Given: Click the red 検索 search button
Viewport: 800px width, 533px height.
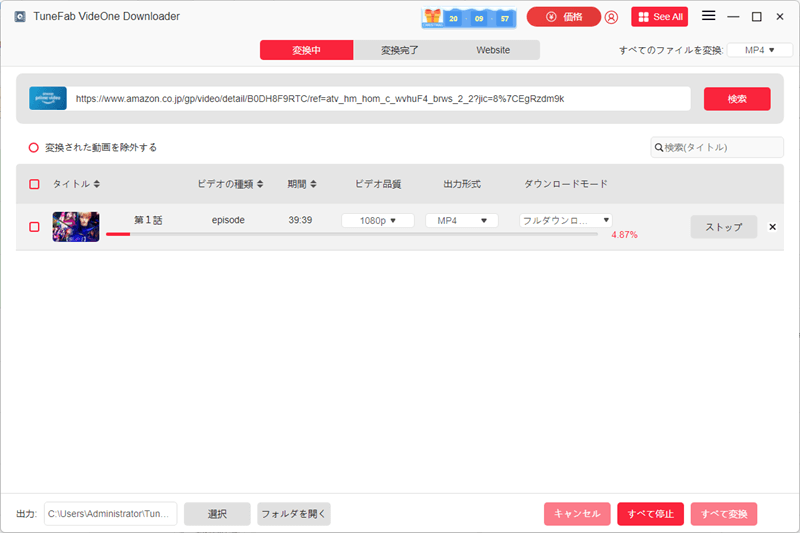Looking at the screenshot, I should pos(737,99).
